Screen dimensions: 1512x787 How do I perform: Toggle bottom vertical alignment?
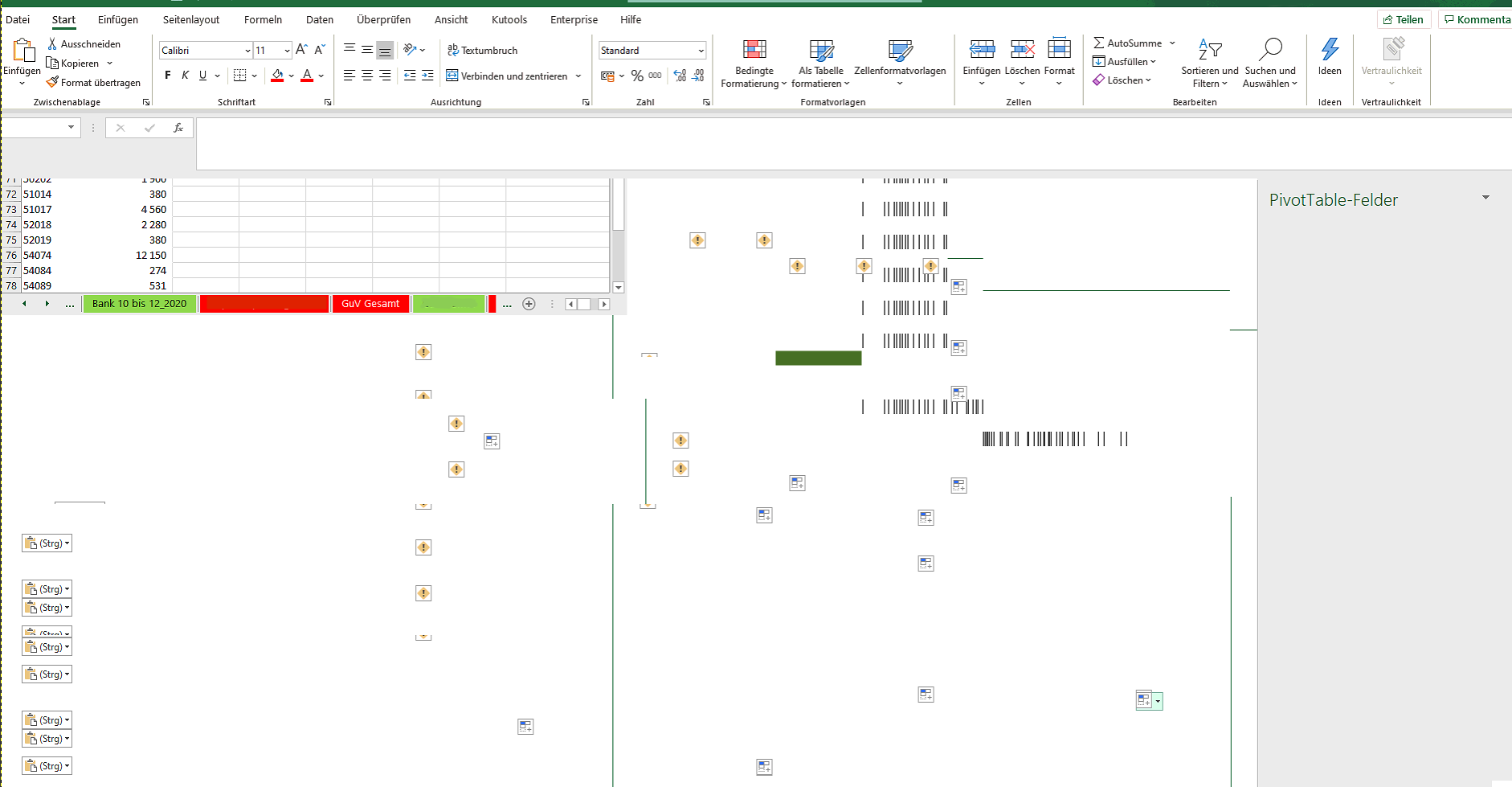point(385,50)
